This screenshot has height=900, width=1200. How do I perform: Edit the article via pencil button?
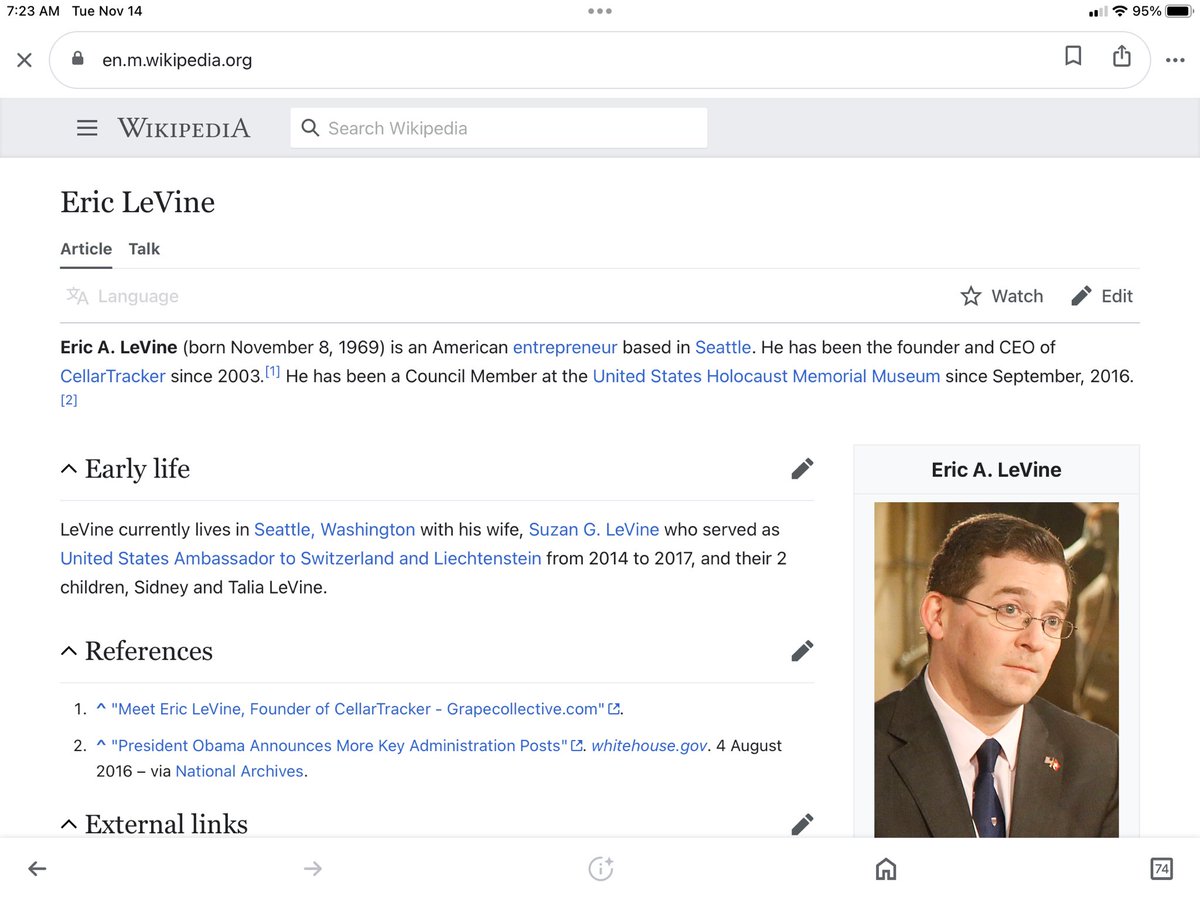[x=1102, y=296]
